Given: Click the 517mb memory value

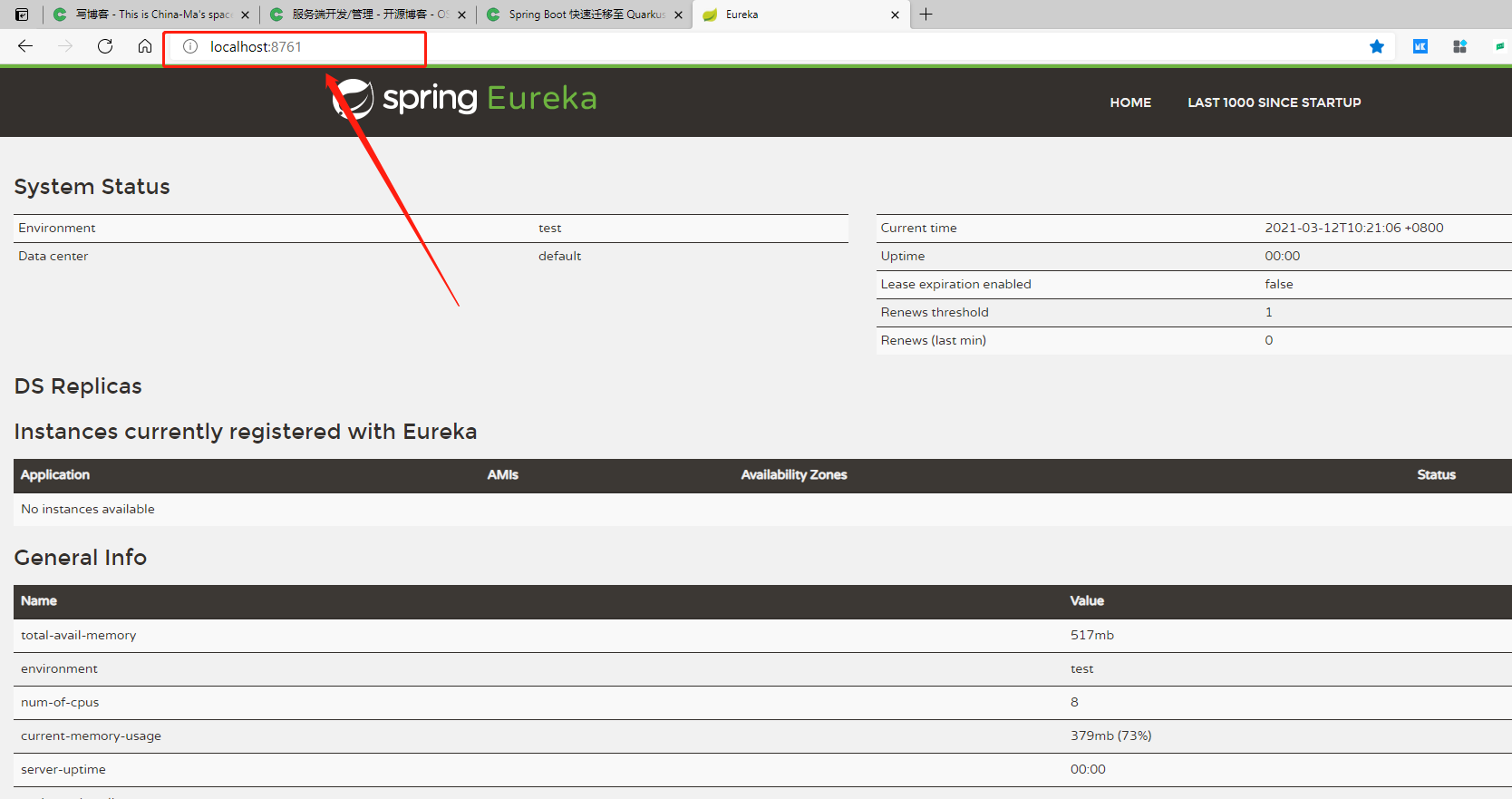Looking at the screenshot, I should [1092, 635].
